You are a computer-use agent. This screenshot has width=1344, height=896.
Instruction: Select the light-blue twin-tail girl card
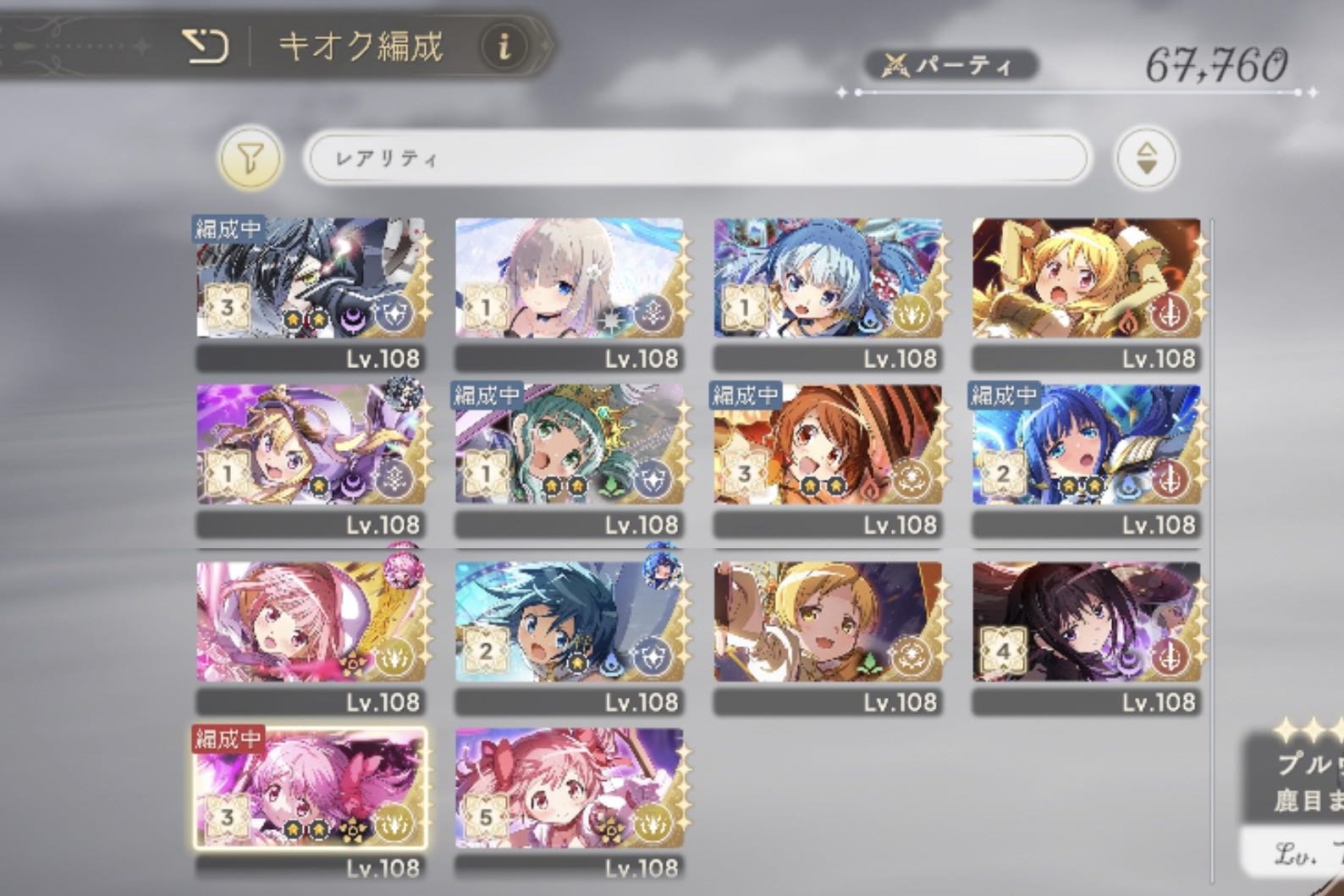(x=829, y=278)
